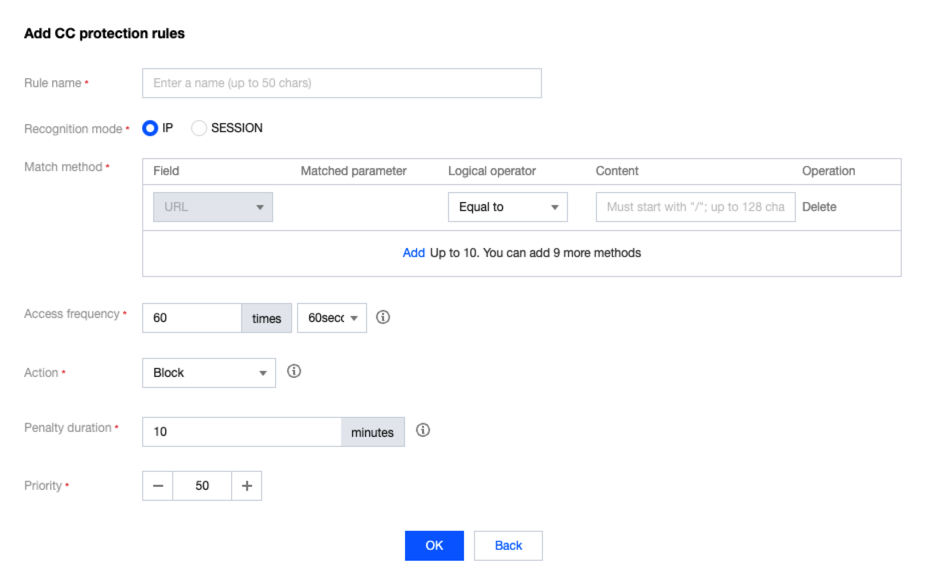Decrease priority with minus button

[x=158, y=486]
